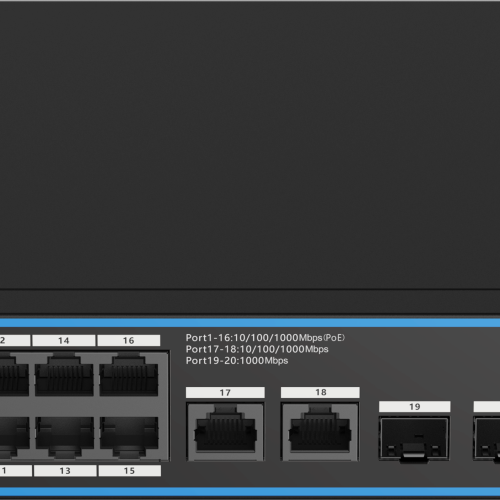
Task: Click the SFP slot numbered 19
Action: click(414, 439)
